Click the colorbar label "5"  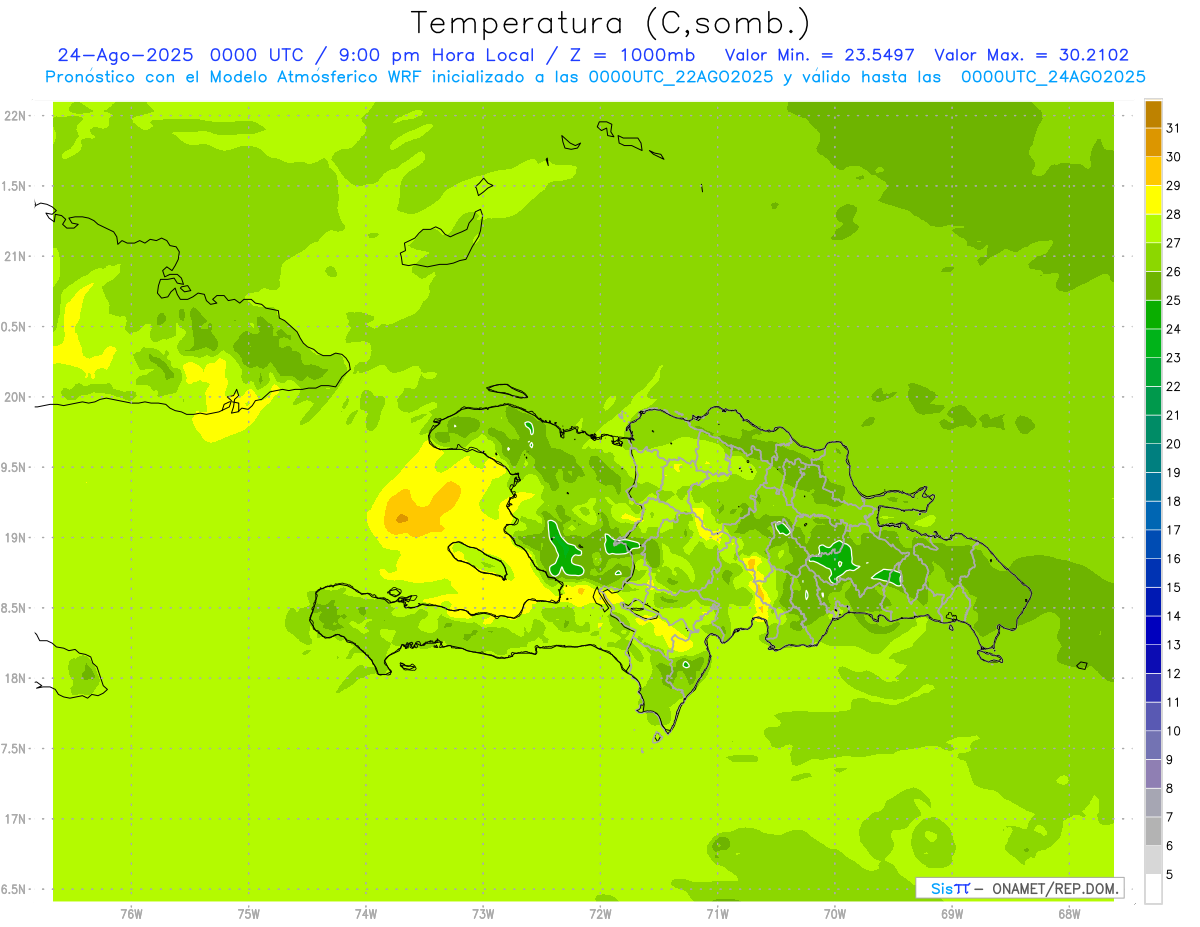[x=1169, y=875]
